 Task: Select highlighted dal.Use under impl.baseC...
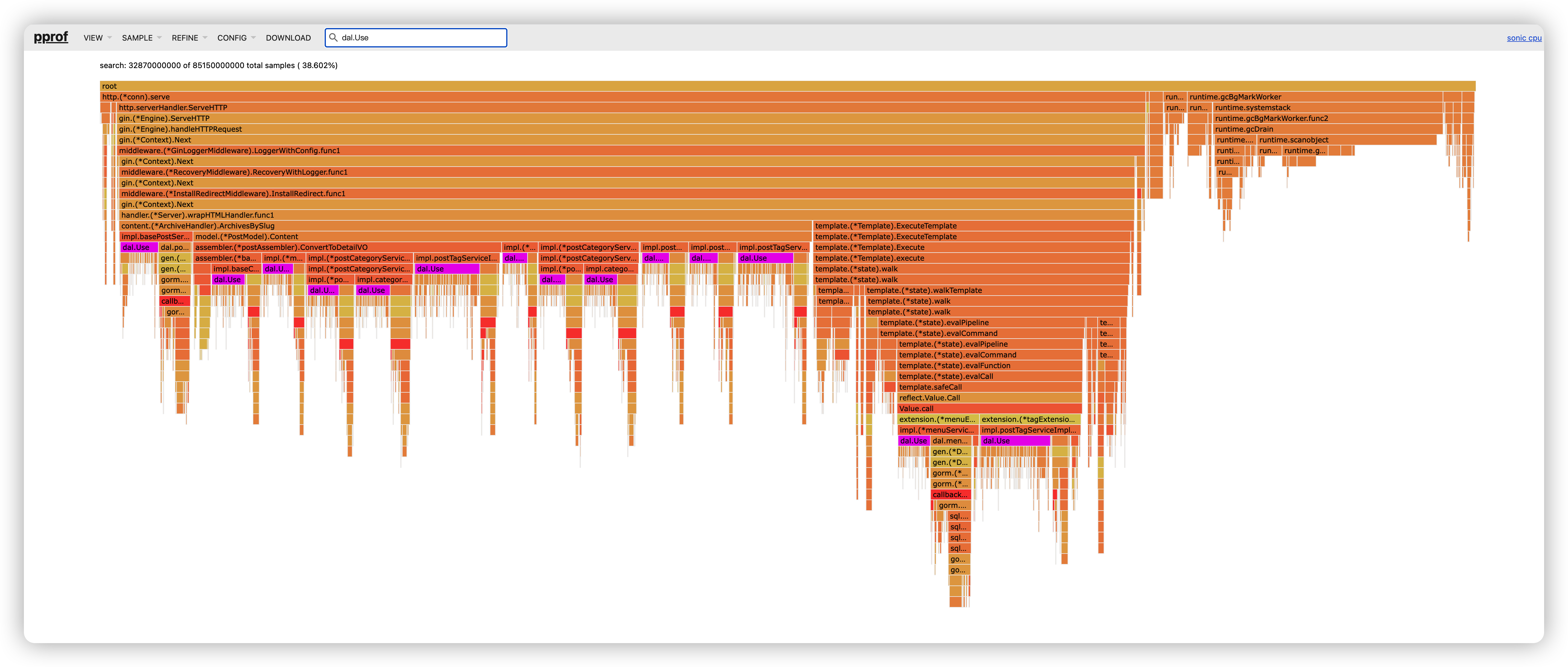(x=228, y=279)
